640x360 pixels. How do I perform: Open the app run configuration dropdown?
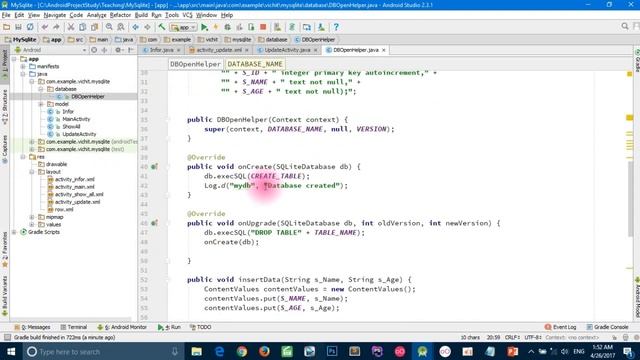coord(184,27)
